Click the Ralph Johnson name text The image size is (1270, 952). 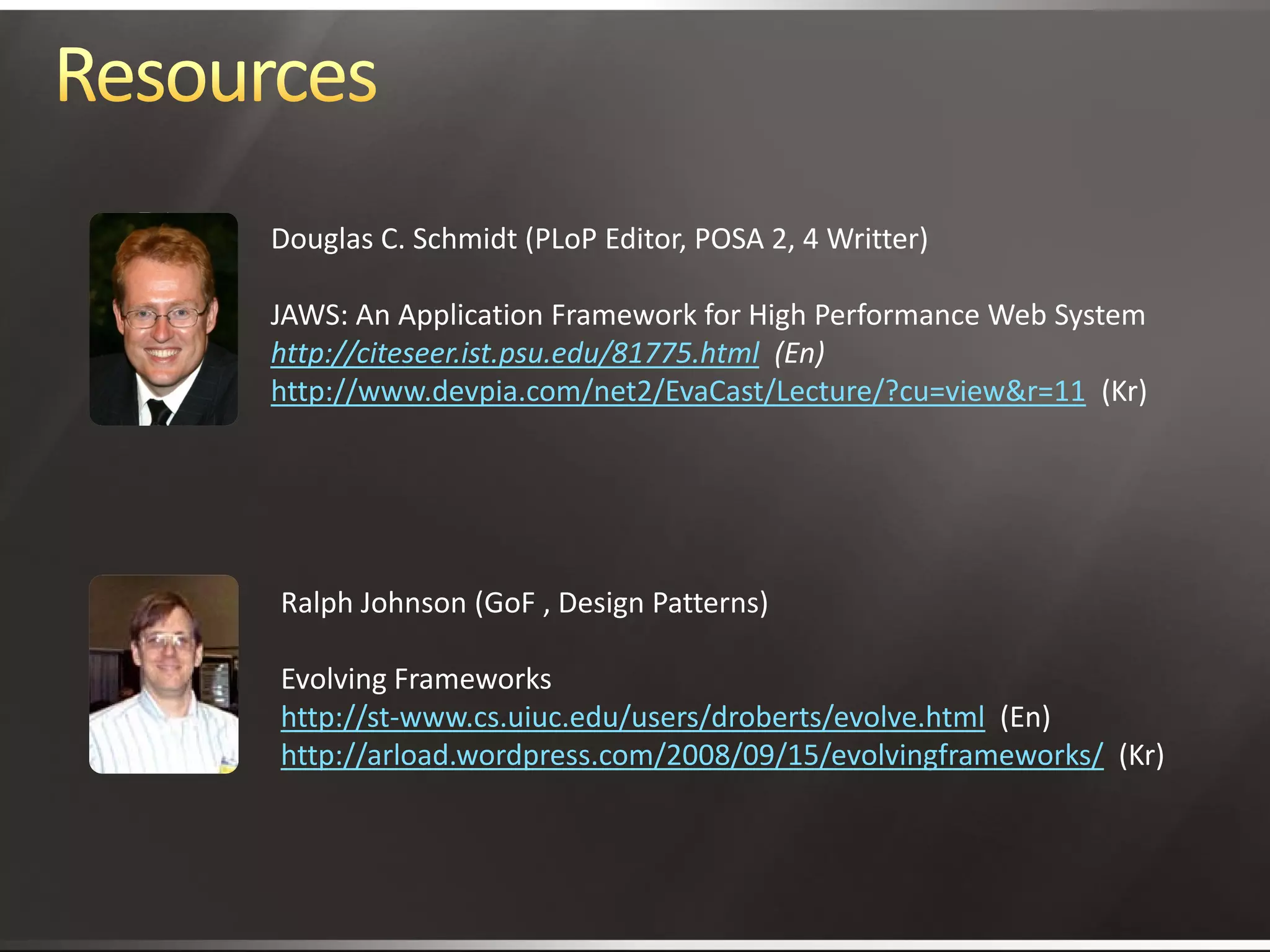point(373,603)
